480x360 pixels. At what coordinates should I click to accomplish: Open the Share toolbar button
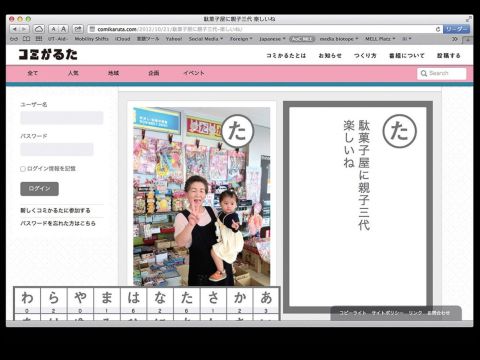click(78, 29)
